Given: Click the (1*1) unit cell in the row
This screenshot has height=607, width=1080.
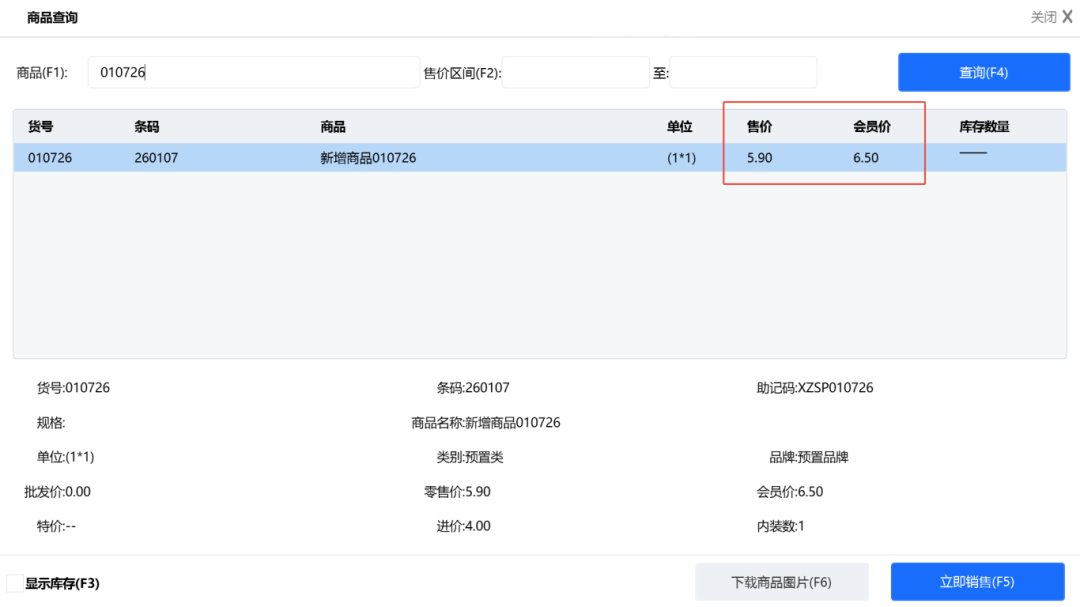Looking at the screenshot, I should click(681, 158).
